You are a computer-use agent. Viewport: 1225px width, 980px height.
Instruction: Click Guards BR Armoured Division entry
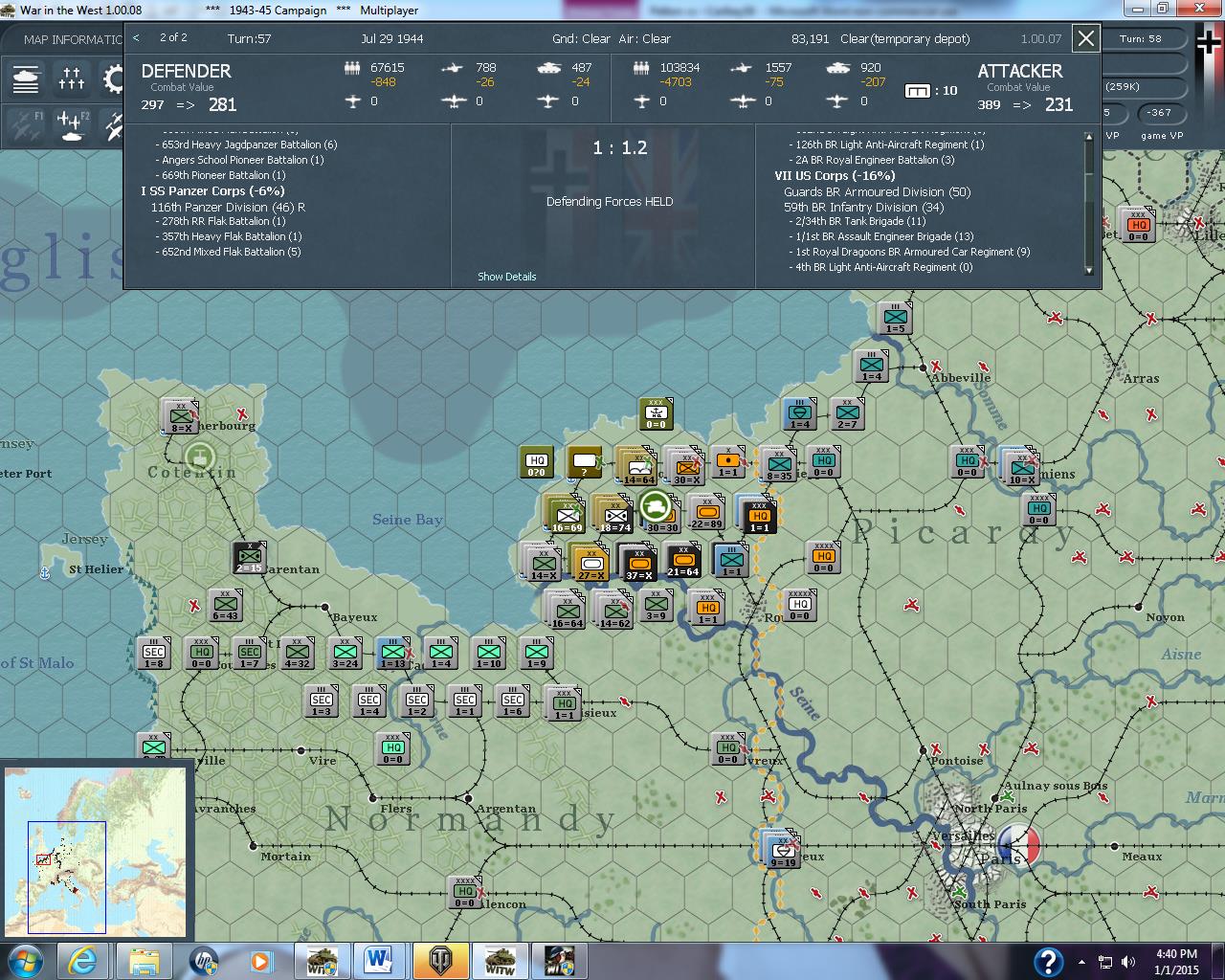[x=877, y=191]
